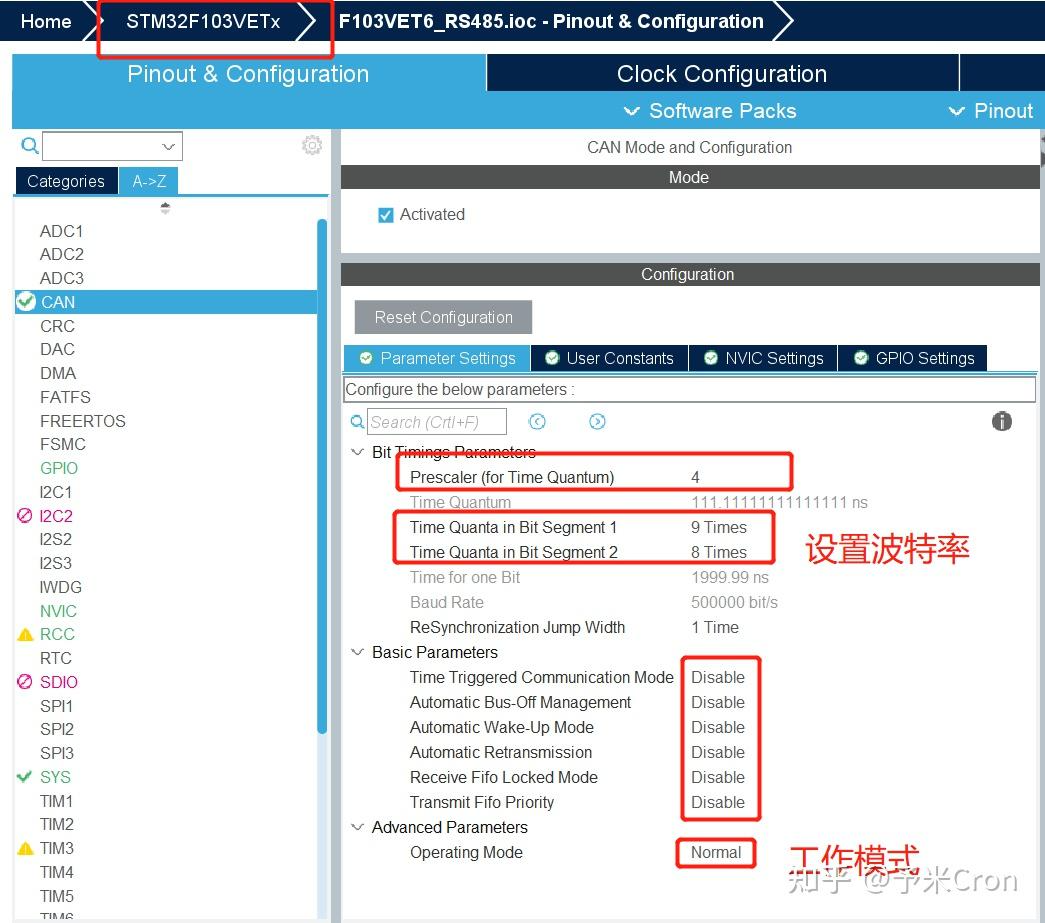Select FREERTOS in the peripheral list
This screenshot has height=923, width=1045.
83,421
